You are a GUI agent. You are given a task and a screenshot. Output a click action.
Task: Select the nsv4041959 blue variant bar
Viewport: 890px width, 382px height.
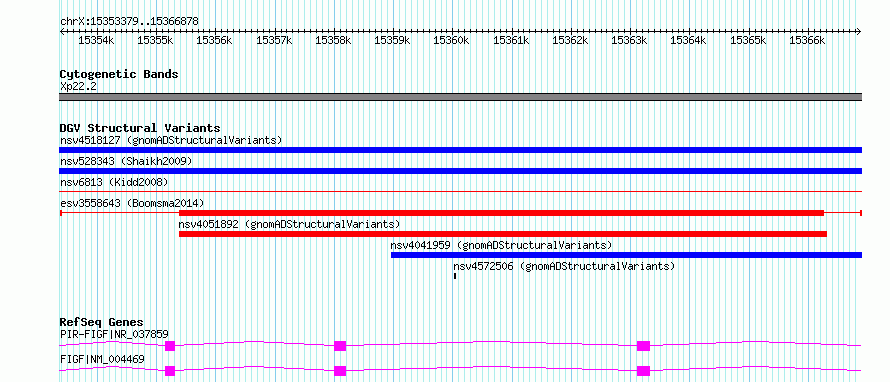click(627, 255)
